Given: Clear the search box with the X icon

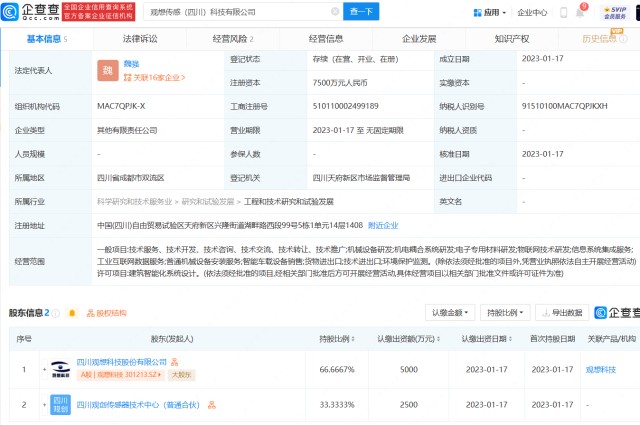Looking at the screenshot, I should (x=335, y=11).
